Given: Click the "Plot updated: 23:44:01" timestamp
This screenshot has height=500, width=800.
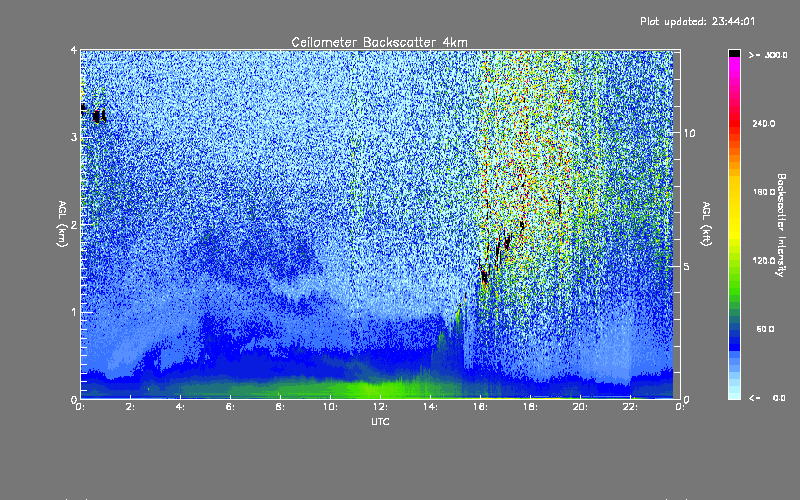Looking at the screenshot, I should pyautogui.click(x=697, y=21).
